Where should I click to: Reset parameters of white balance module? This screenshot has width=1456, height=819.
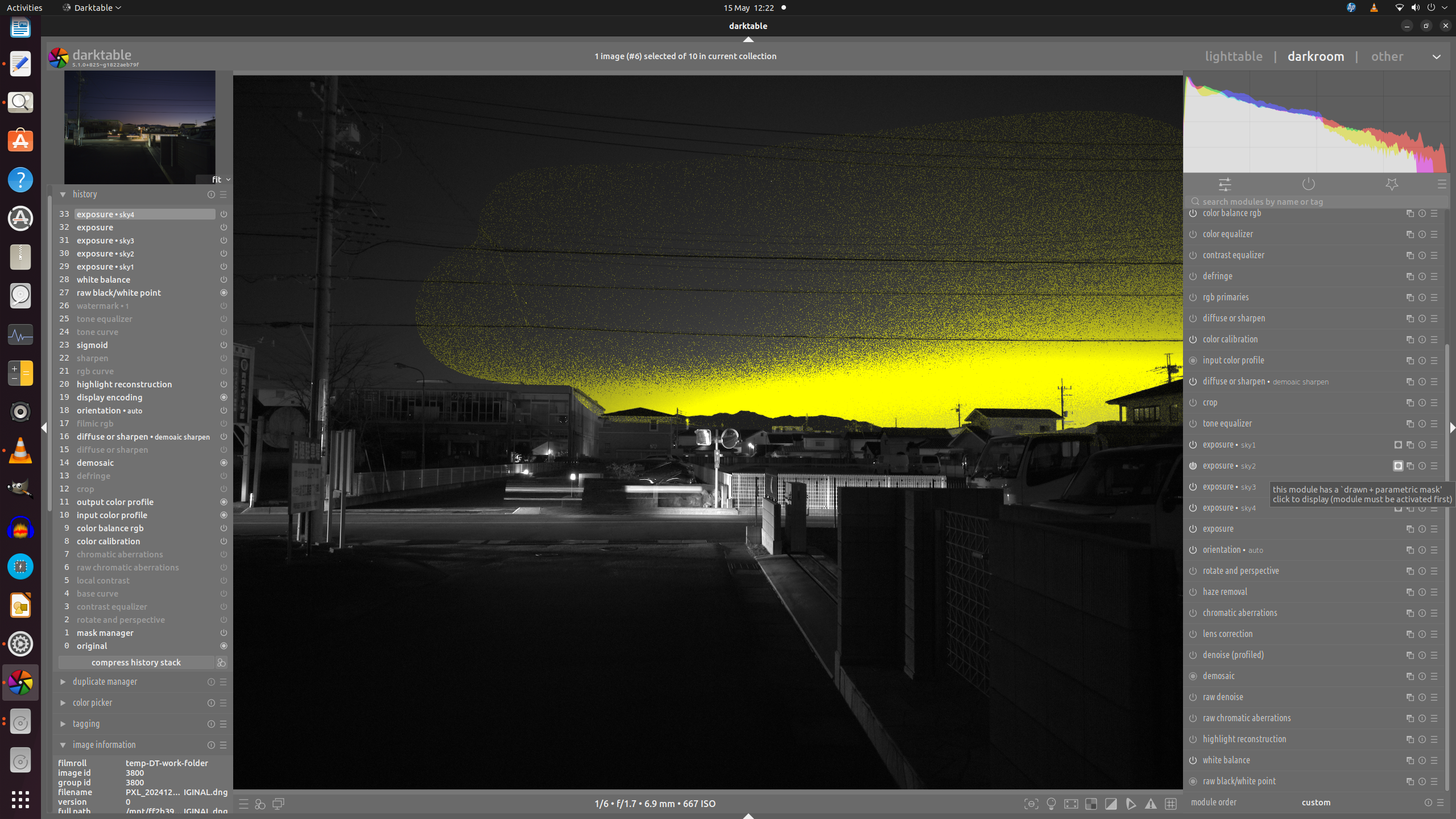pos(1422,760)
